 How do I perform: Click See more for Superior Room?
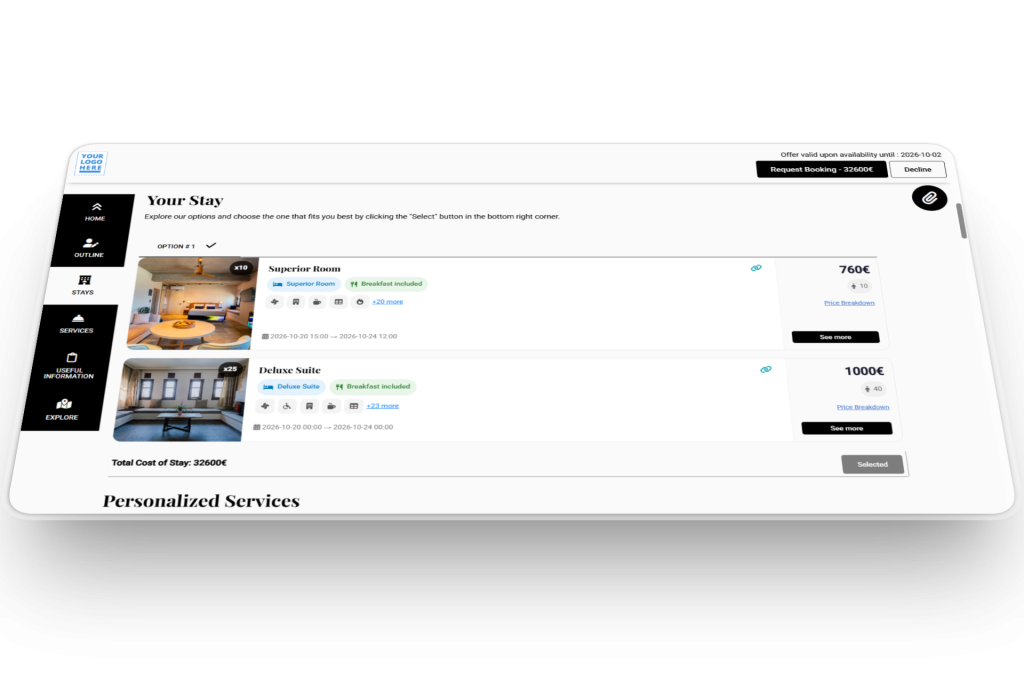coord(835,337)
